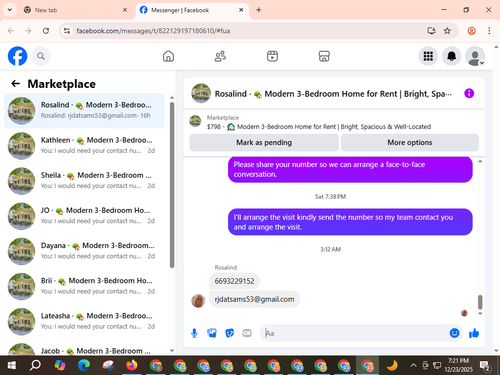Image resolution: width=500 pixels, height=375 pixels.
Task: Send a thumbs up like
Action: (x=474, y=333)
